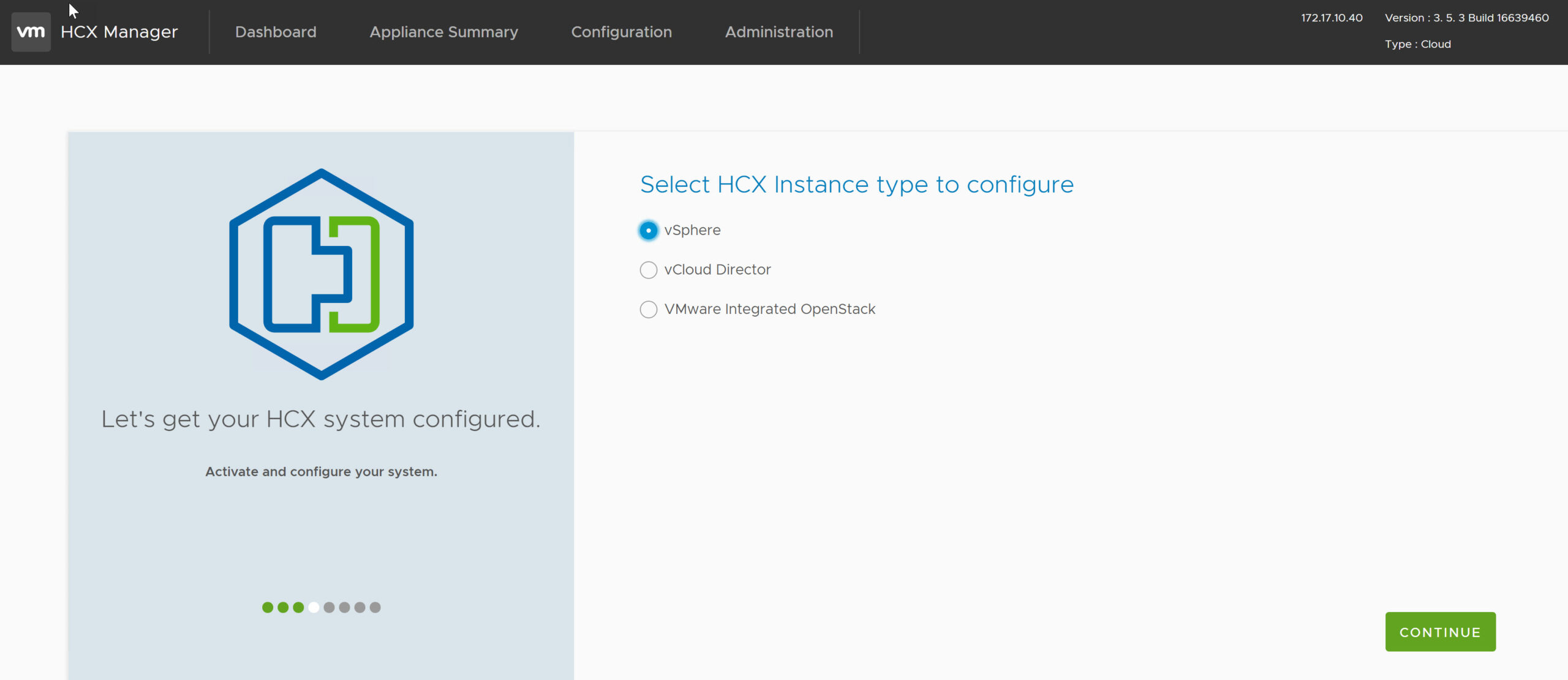Screen dimensions: 1568x680
Task: Switch to the Administration section
Action: pos(778,32)
